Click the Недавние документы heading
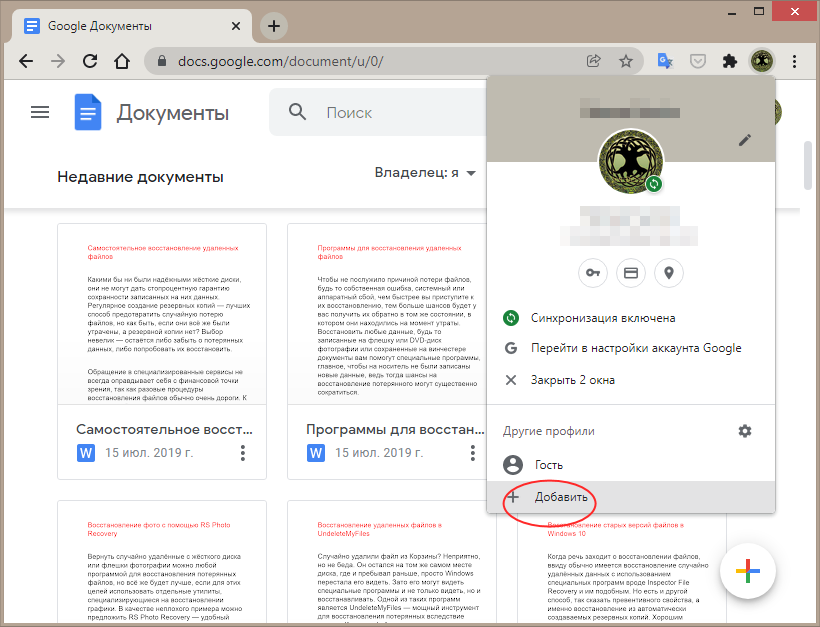Screen dimensions: 820x627 click(x=140, y=177)
